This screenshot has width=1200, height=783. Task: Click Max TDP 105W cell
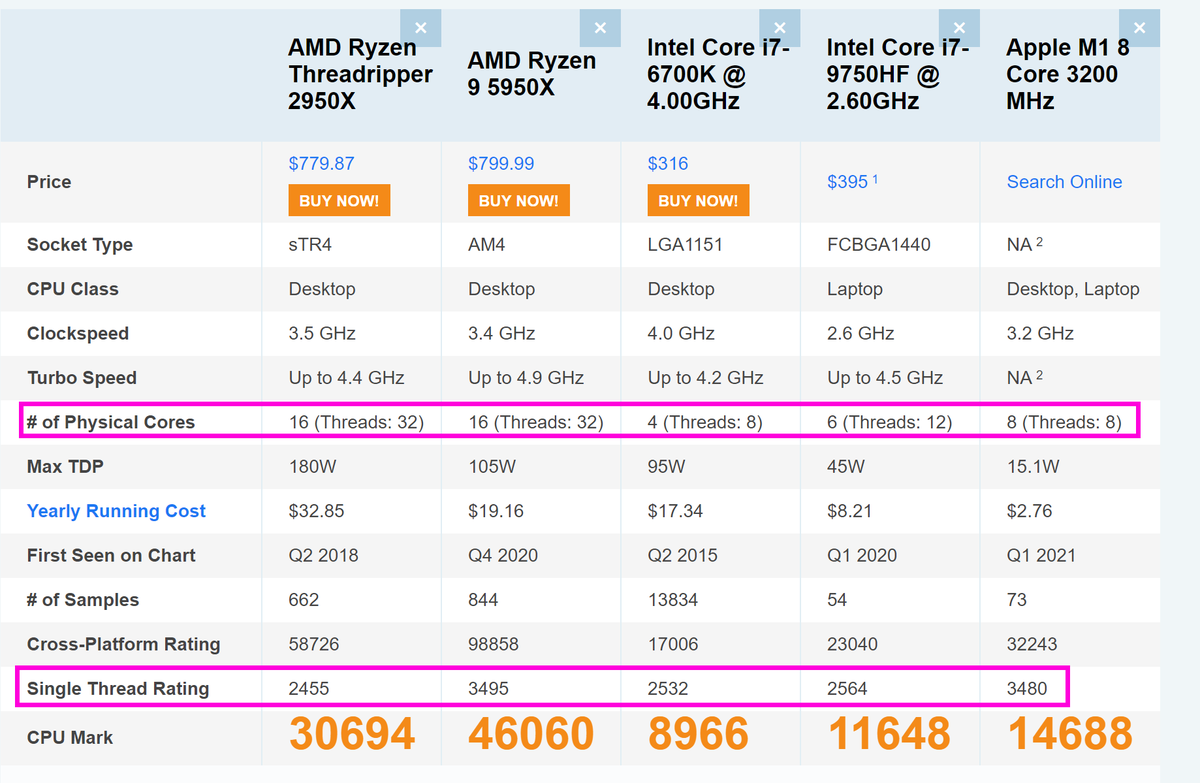coord(491,467)
